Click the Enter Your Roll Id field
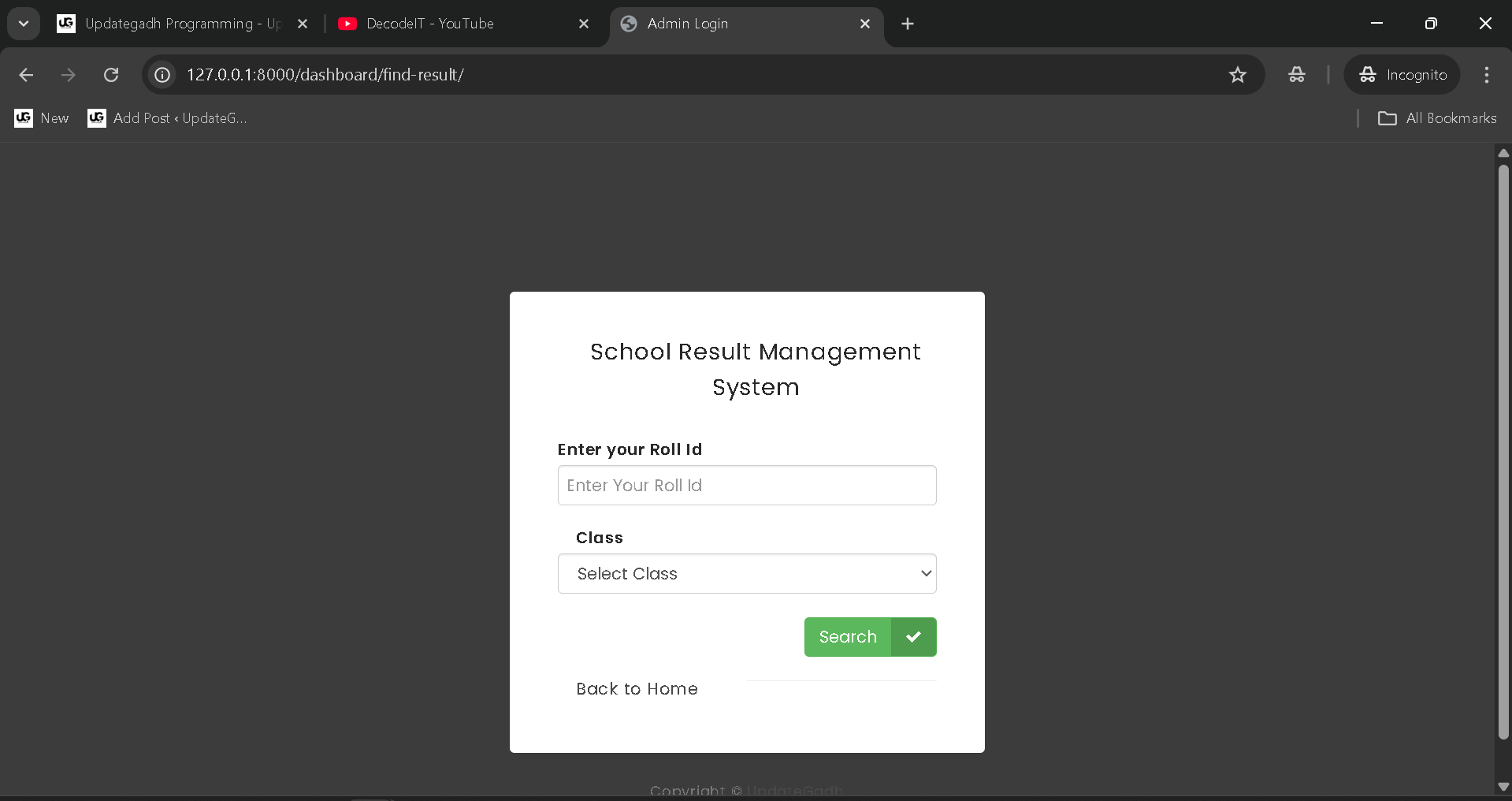 tap(746, 486)
